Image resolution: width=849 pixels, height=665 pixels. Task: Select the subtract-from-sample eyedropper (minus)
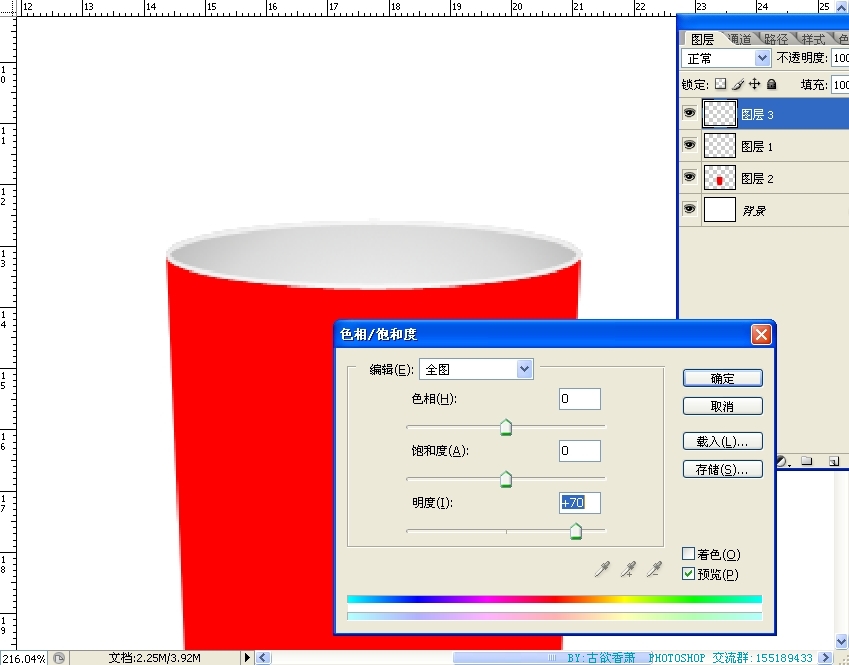pyautogui.click(x=654, y=569)
